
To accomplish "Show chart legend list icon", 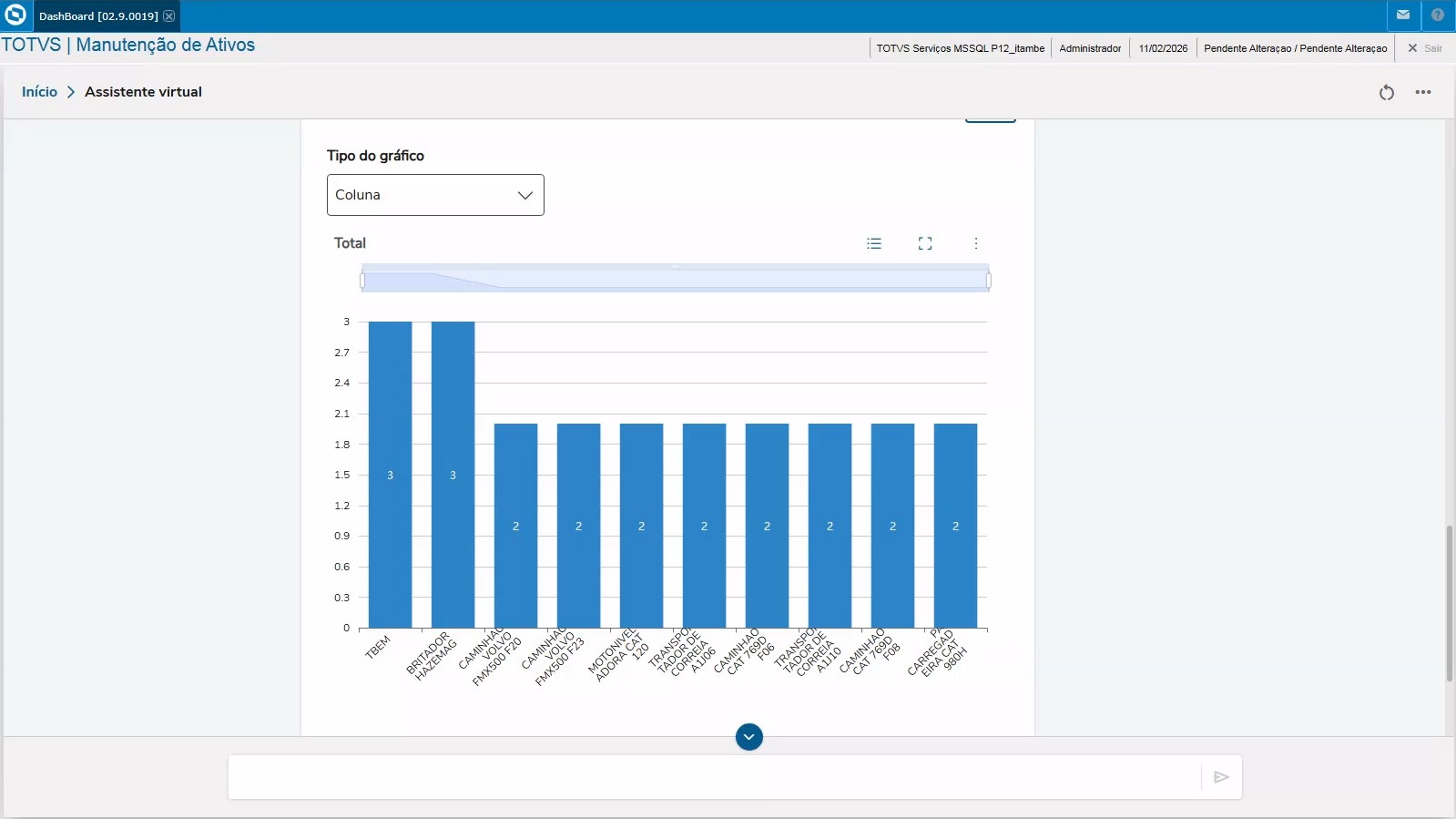I will 874,243.
